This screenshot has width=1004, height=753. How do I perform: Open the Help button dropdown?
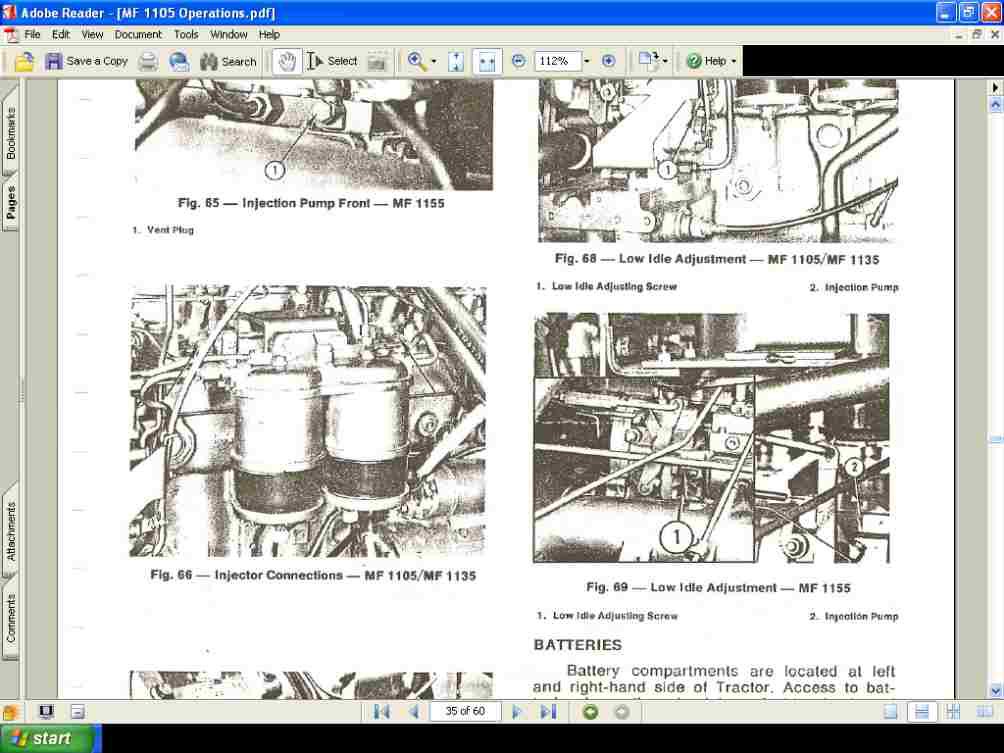point(733,61)
